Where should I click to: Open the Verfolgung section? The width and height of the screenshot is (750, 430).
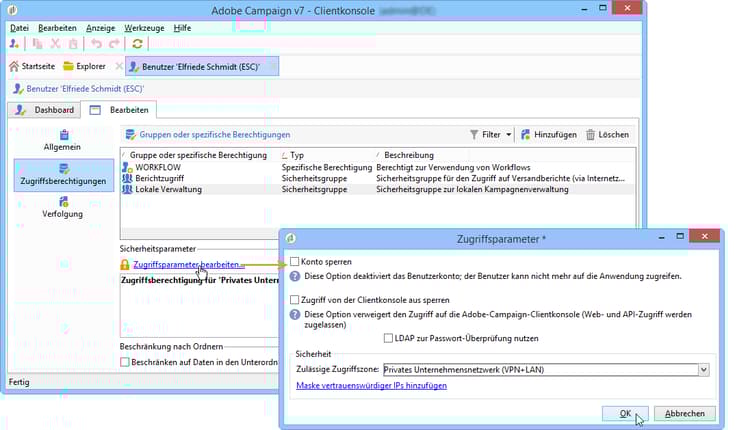pyautogui.click(x=62, y=207)
